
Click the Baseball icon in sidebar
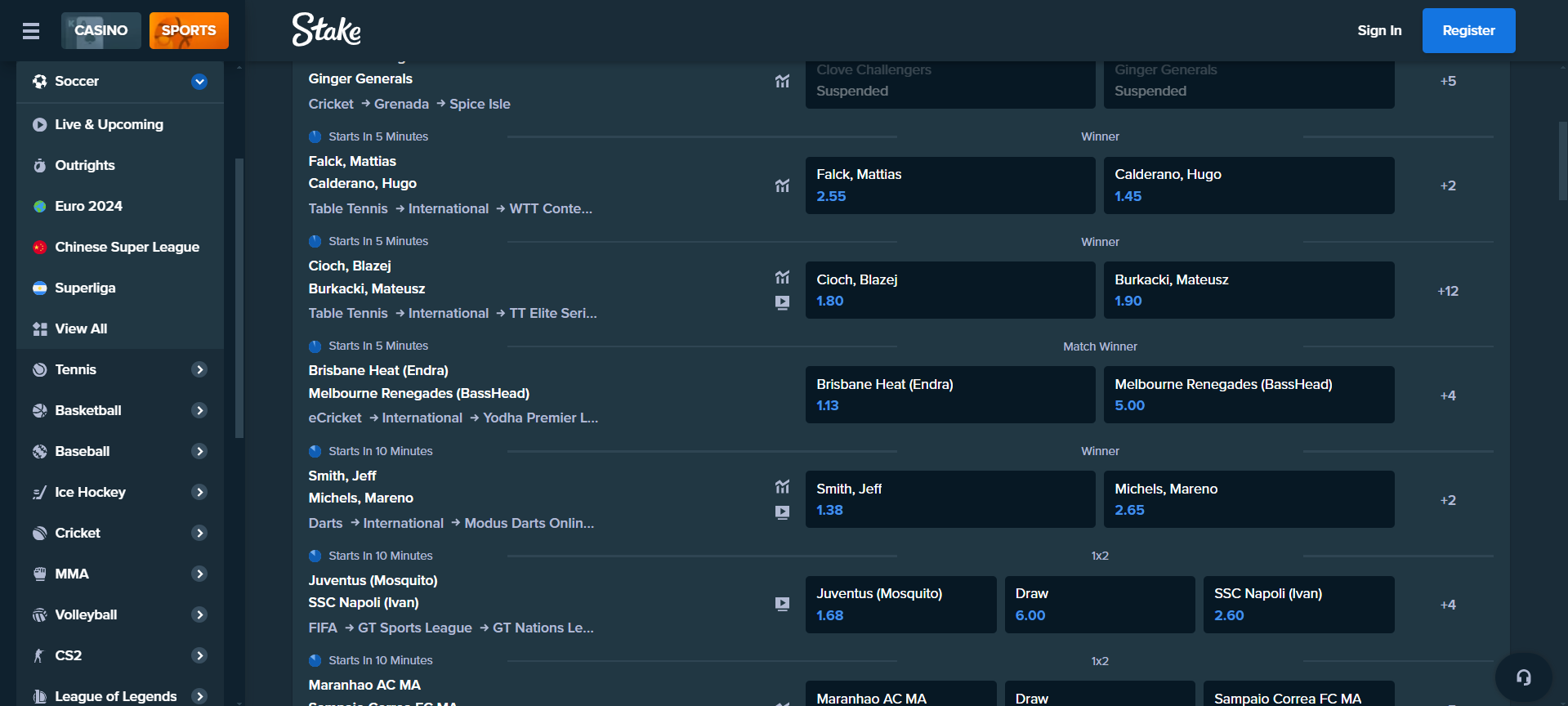pyautogui.click(x=39, y=451)
